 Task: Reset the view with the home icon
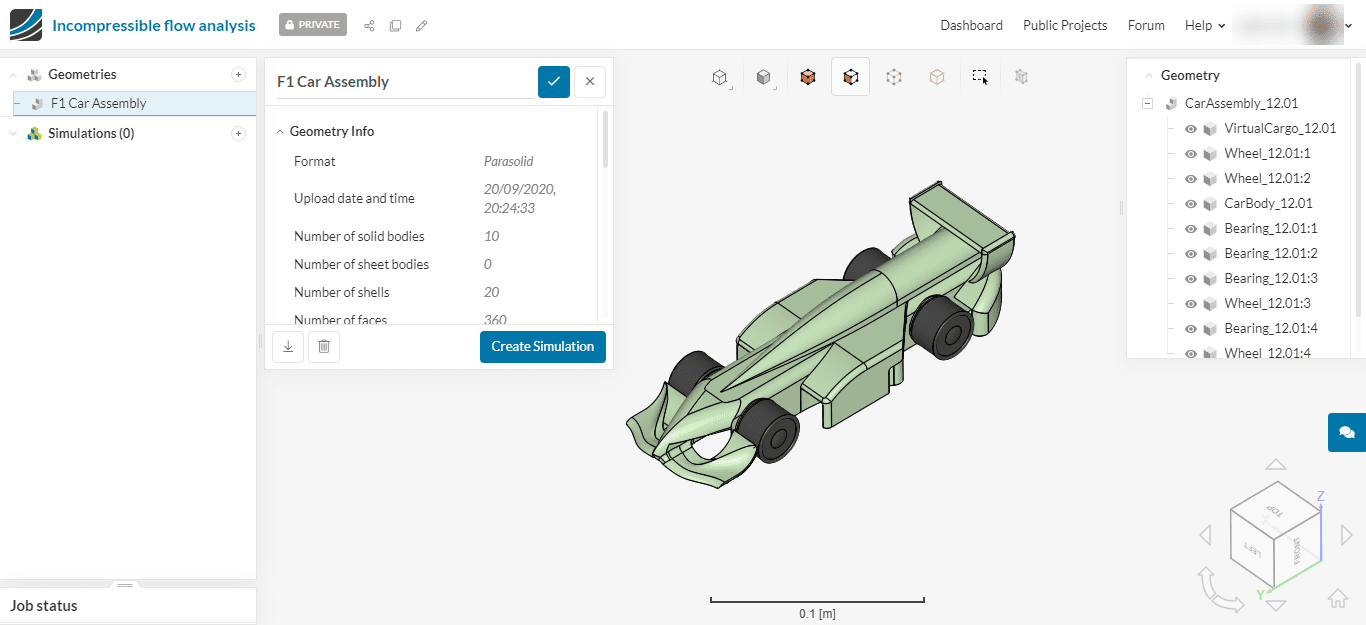tap(1338, 597)
